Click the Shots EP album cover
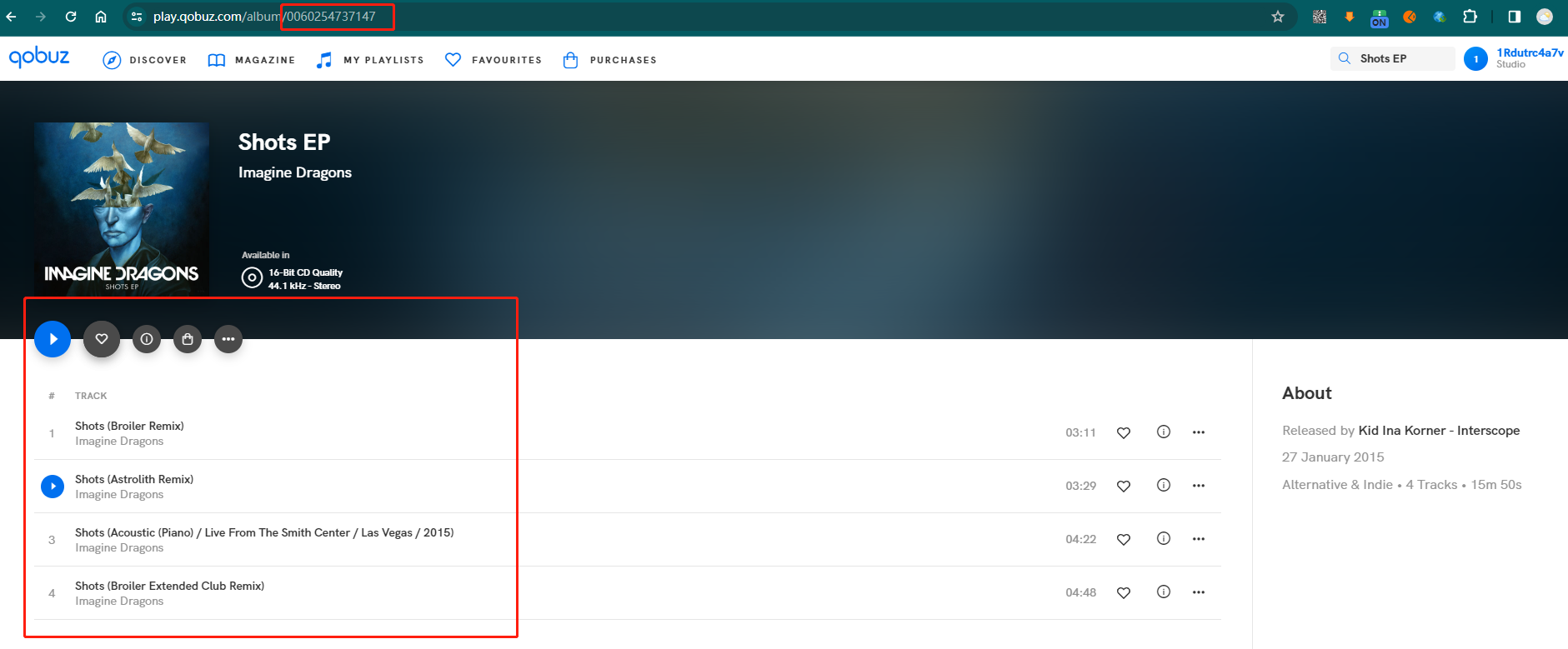The width and height of the screenshot is (1568, 649). [122, 209]
